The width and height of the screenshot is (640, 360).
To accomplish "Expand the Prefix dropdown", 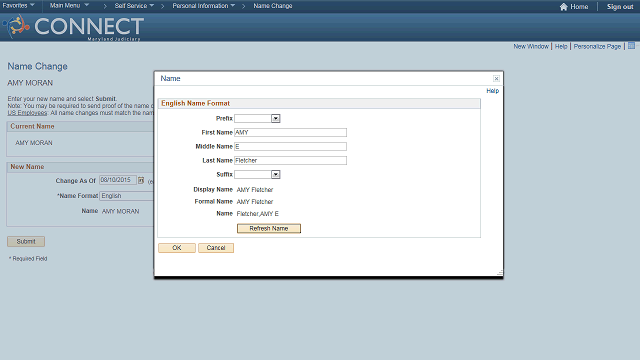I will pos(276,118).
